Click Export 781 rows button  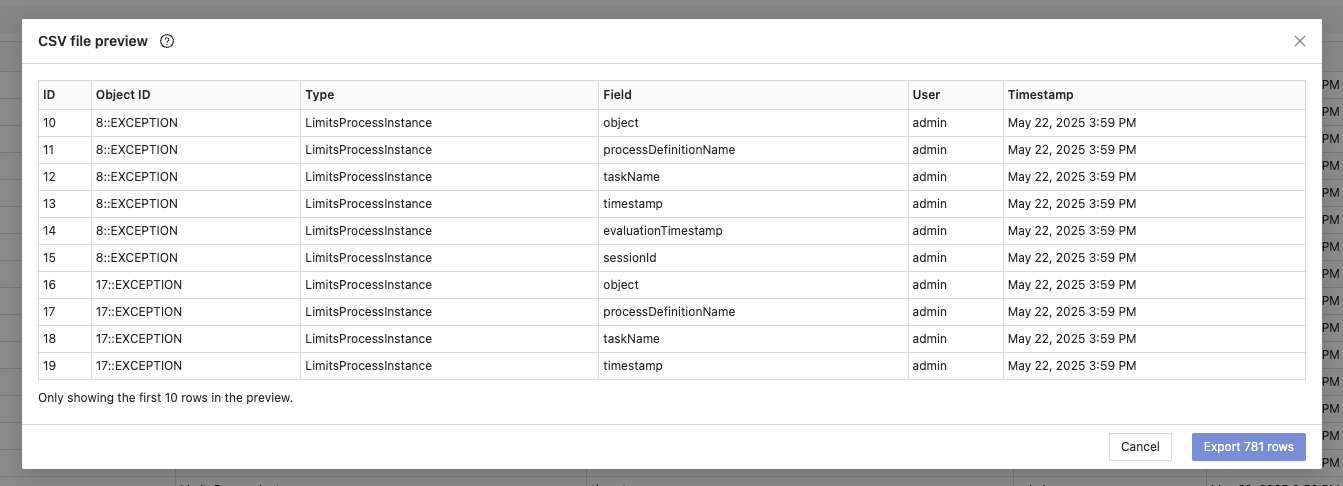[1248, 447]
